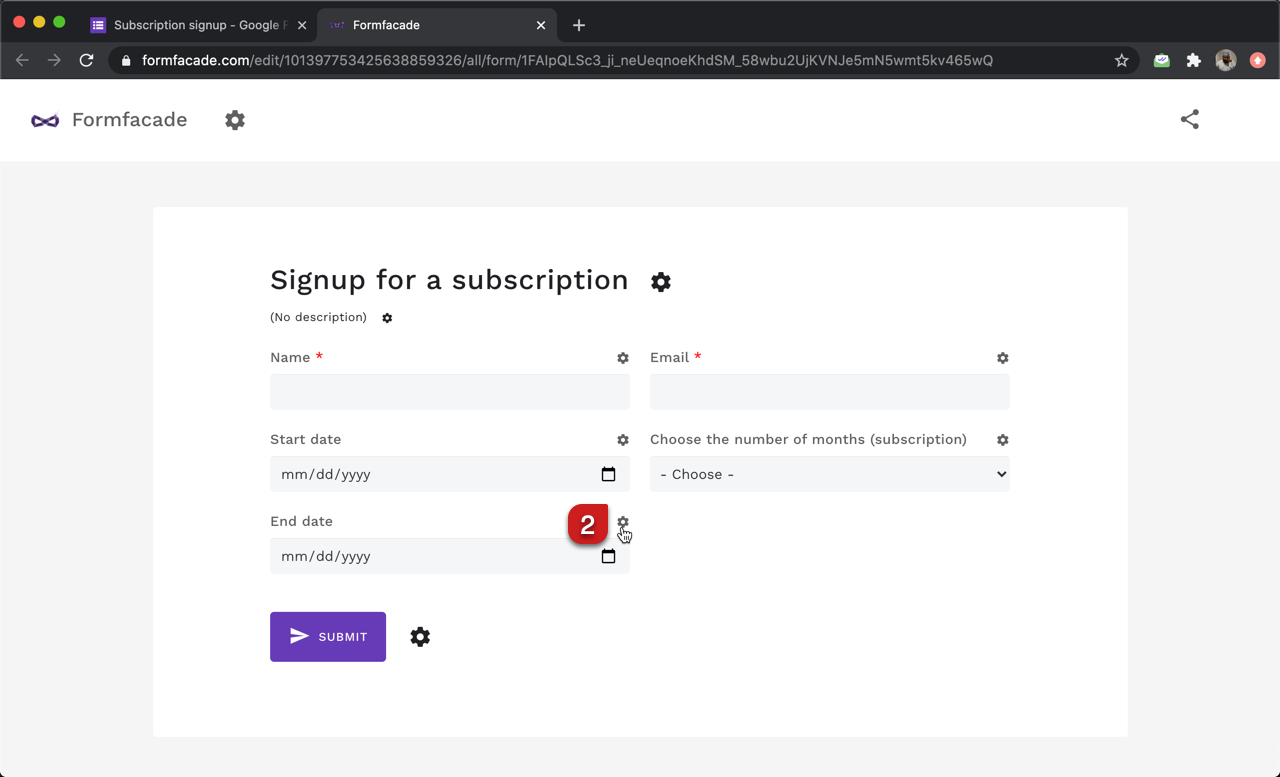This screenshot has height=777, width=1280.
Task: Click the Formfacade logo link
Action: [109, 120]
